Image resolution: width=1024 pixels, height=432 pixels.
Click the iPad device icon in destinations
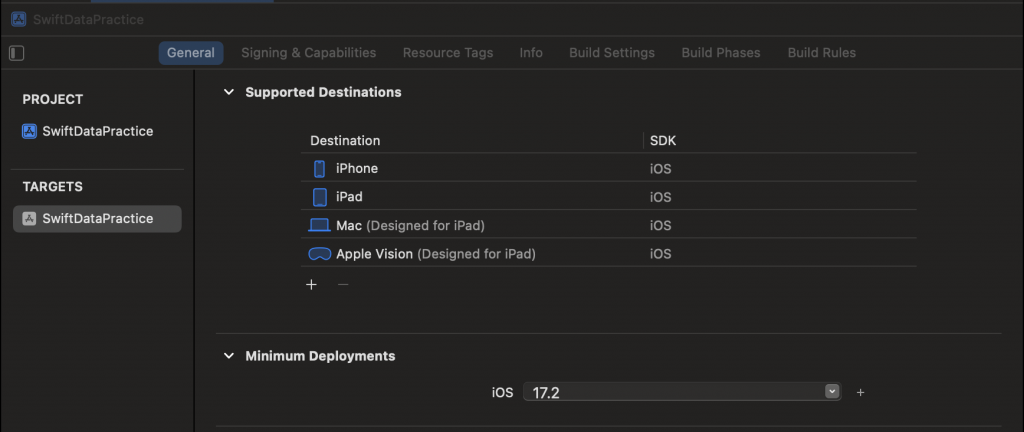click(x=320, y=197)
